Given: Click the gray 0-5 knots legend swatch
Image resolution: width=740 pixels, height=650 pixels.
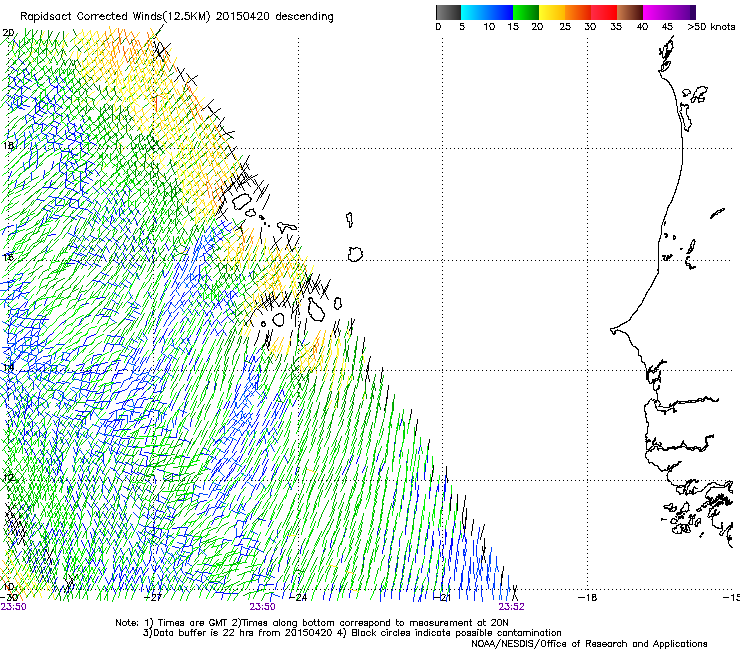Looking at the screenshot, I should [448, 12].
